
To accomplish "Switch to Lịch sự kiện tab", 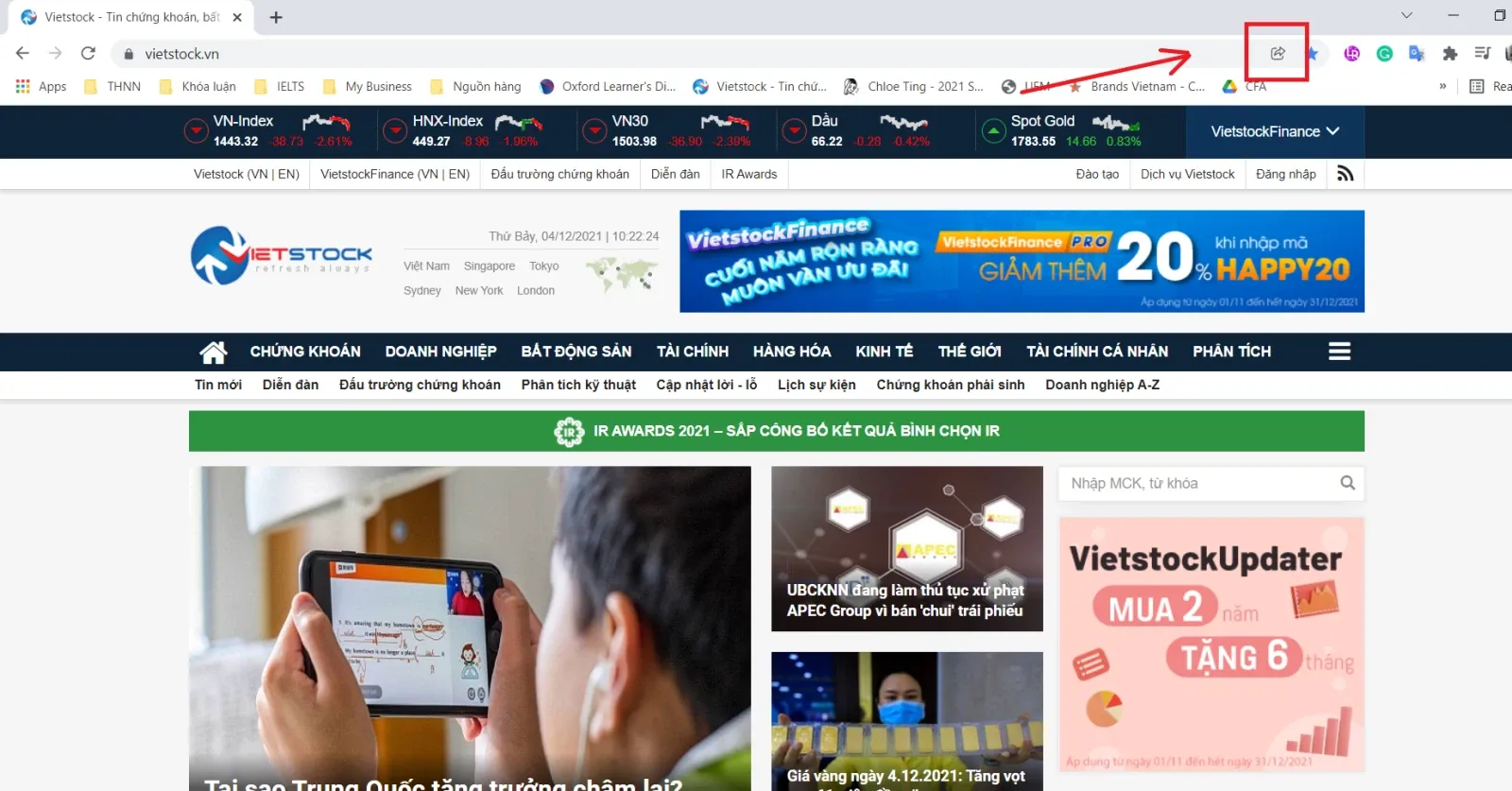I will pos(816,385).
